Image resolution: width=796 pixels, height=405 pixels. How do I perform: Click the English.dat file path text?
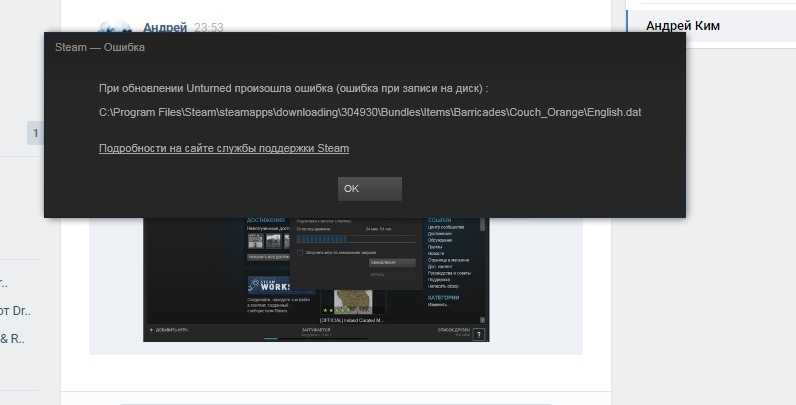(370, 112)
